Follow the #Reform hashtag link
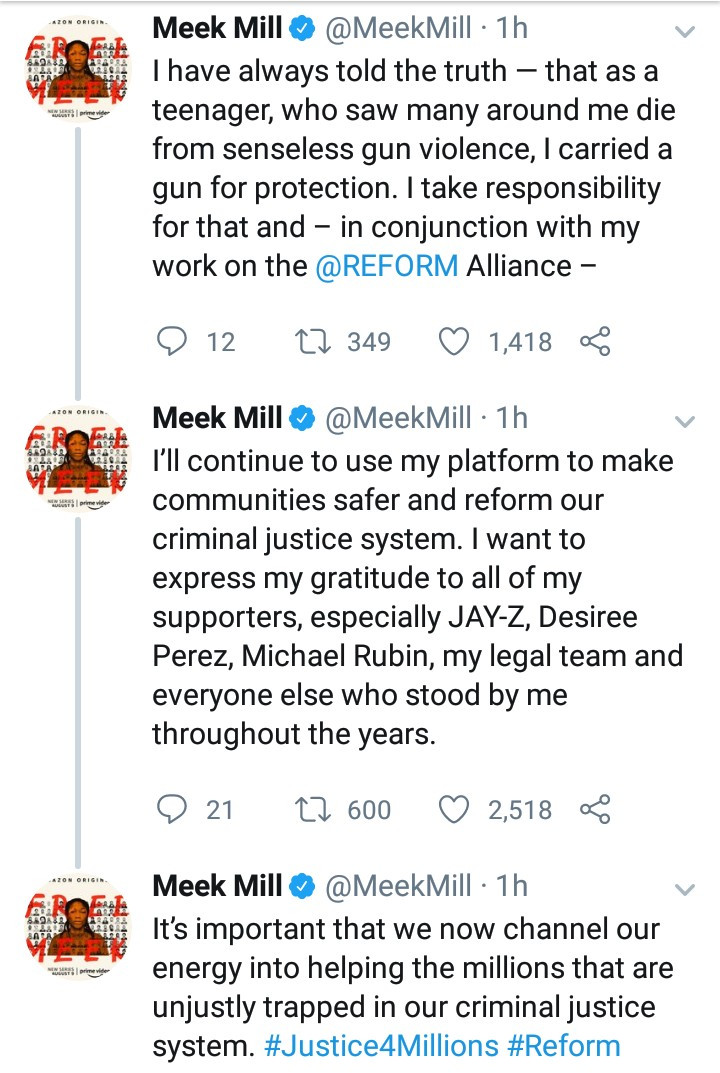Viewport: 720px width, 1073px height. pyautogui.click(x=564, y=1046)
